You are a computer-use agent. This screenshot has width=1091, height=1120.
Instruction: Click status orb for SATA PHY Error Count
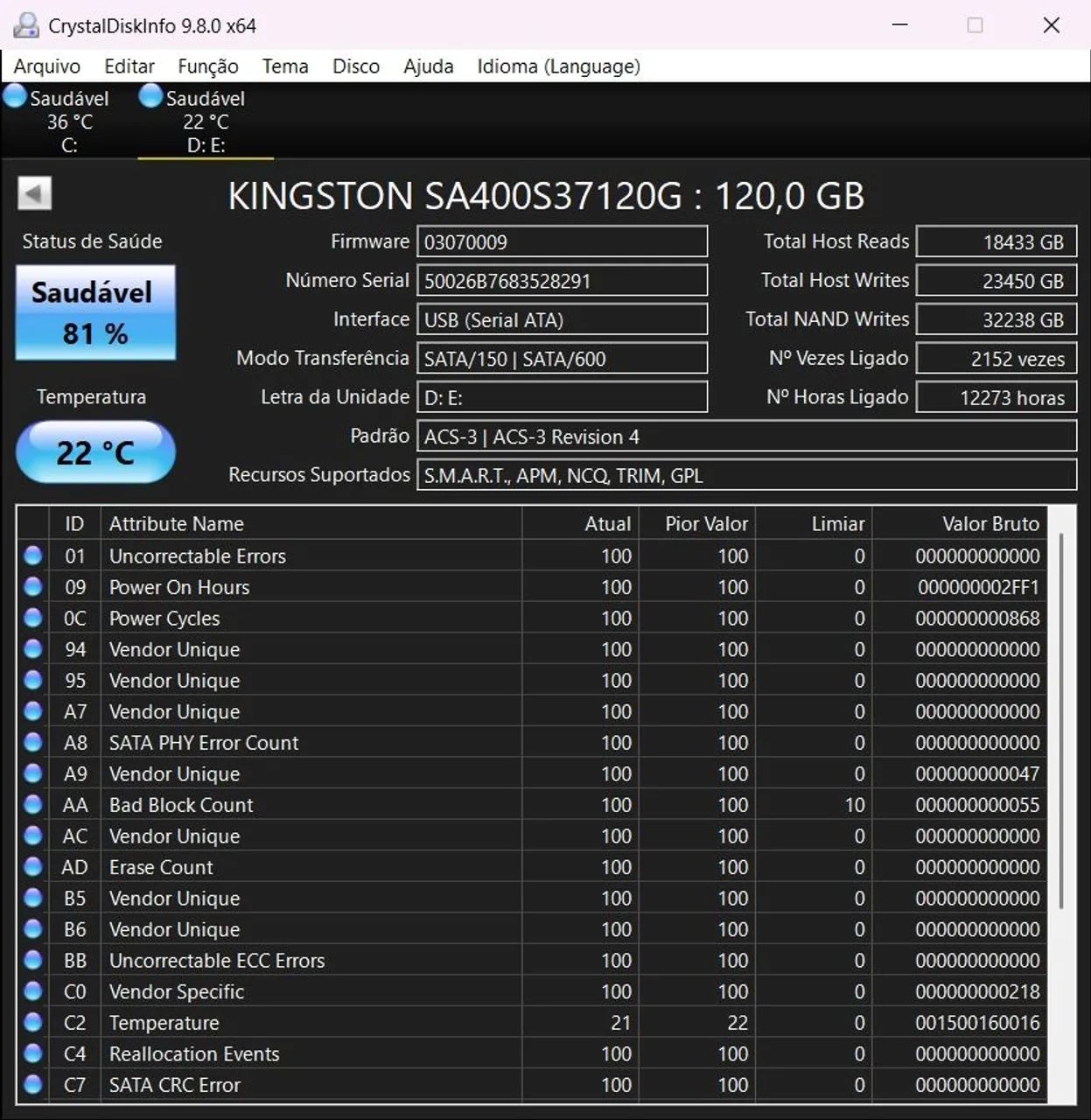33,742
